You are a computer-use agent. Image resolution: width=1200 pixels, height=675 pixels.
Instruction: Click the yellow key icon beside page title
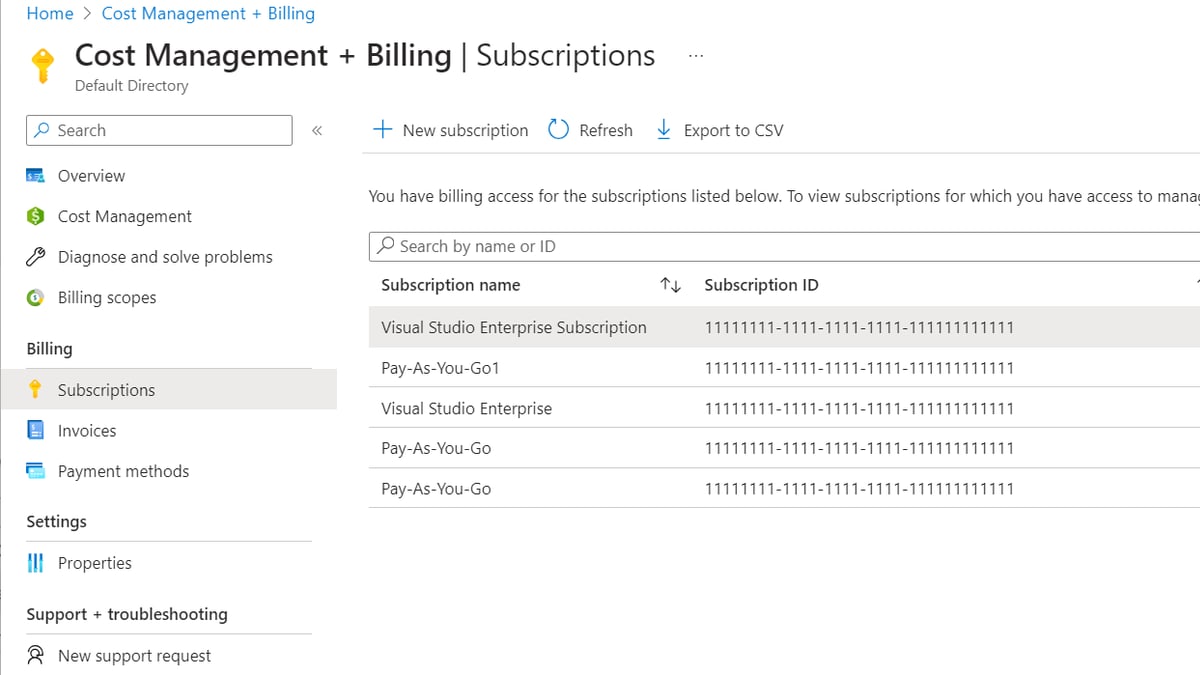pyautogui.click(x=42, y=65)
